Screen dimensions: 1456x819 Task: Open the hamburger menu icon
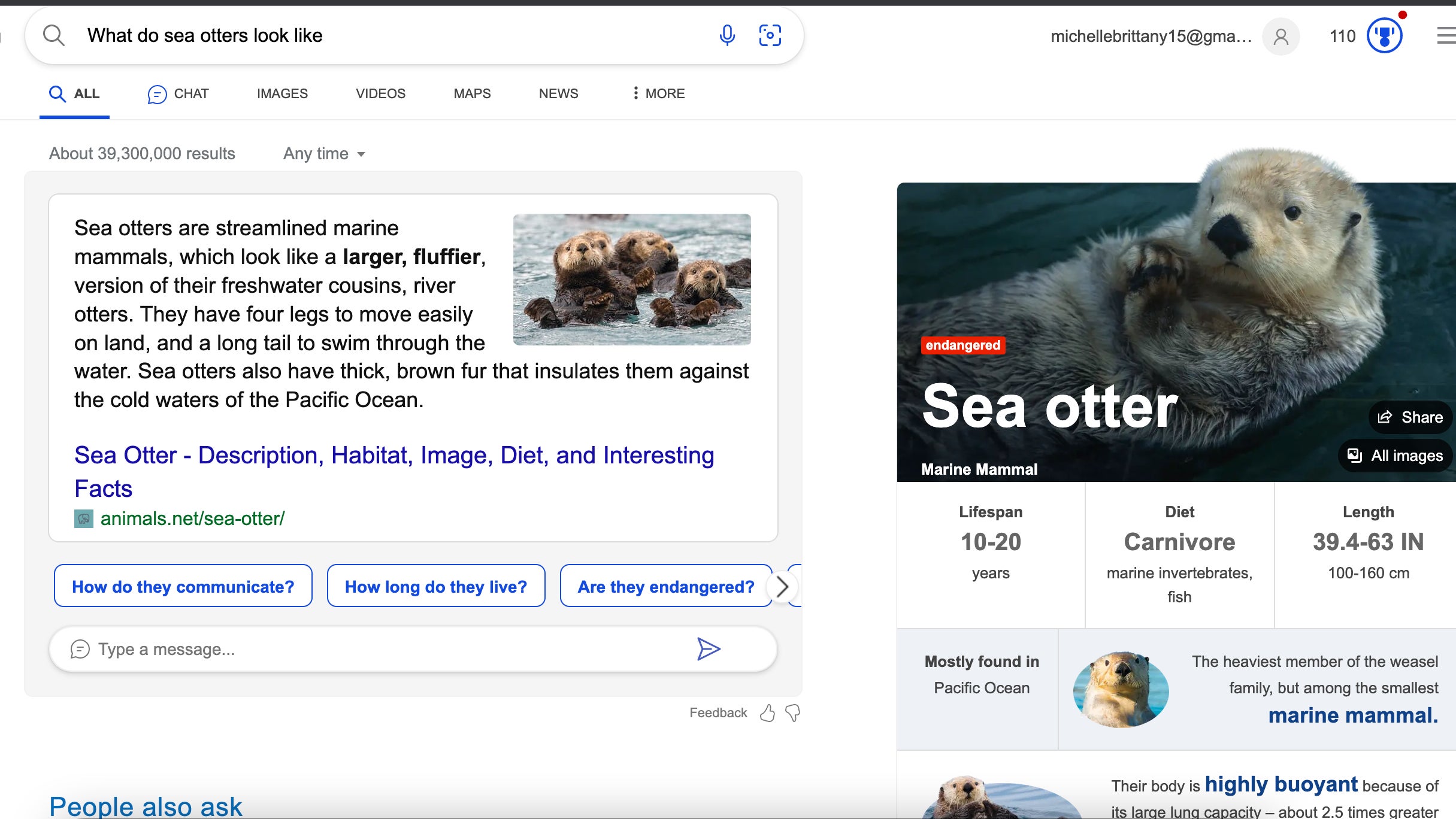[x=1446, y=36]
